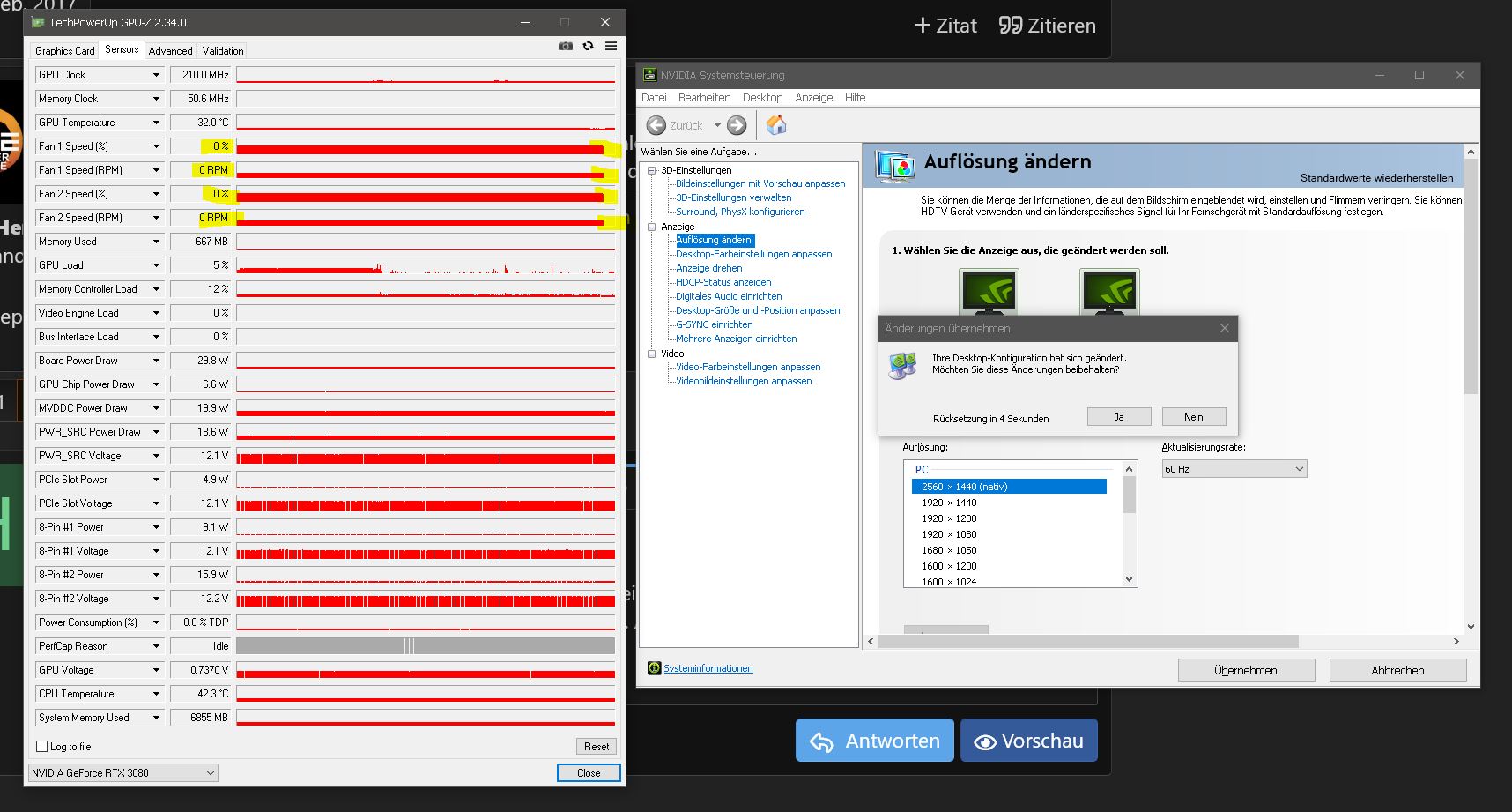Click Ja to keep changes
1512x812 pixels.
[x=1119, y=417]
